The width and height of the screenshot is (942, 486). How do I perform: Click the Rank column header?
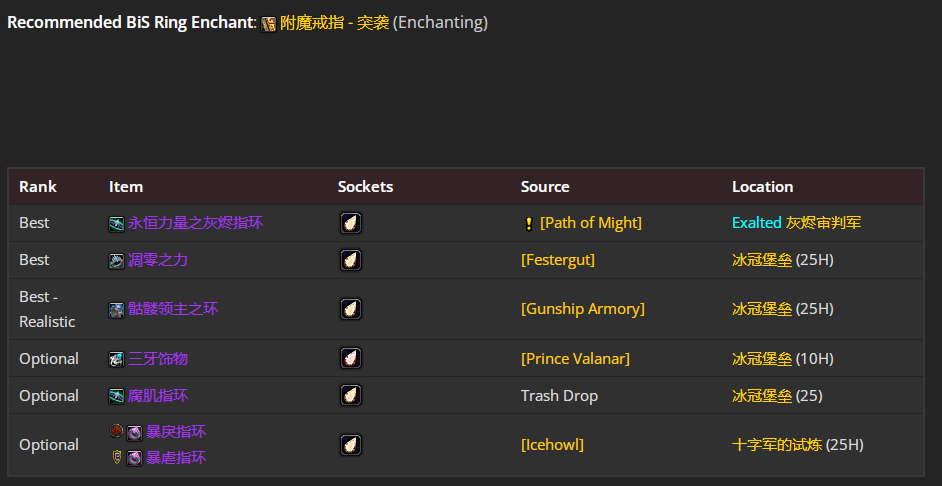(38, 187)
